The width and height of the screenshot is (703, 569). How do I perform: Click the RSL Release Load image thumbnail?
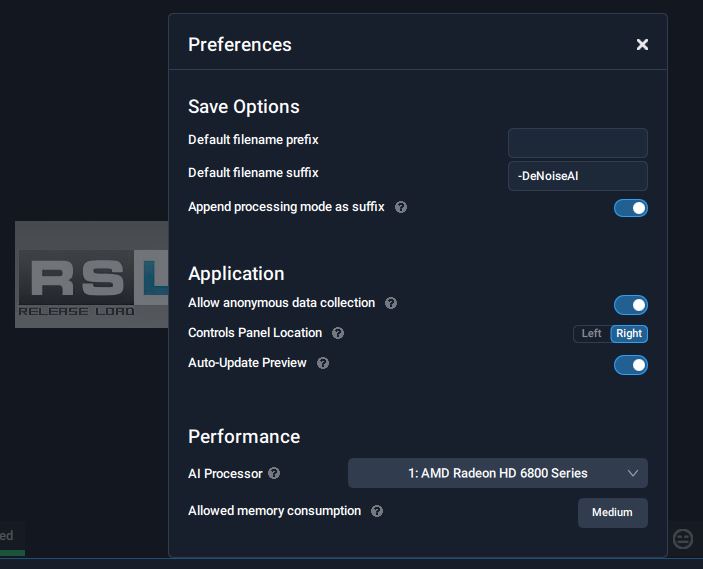[92, 274]
